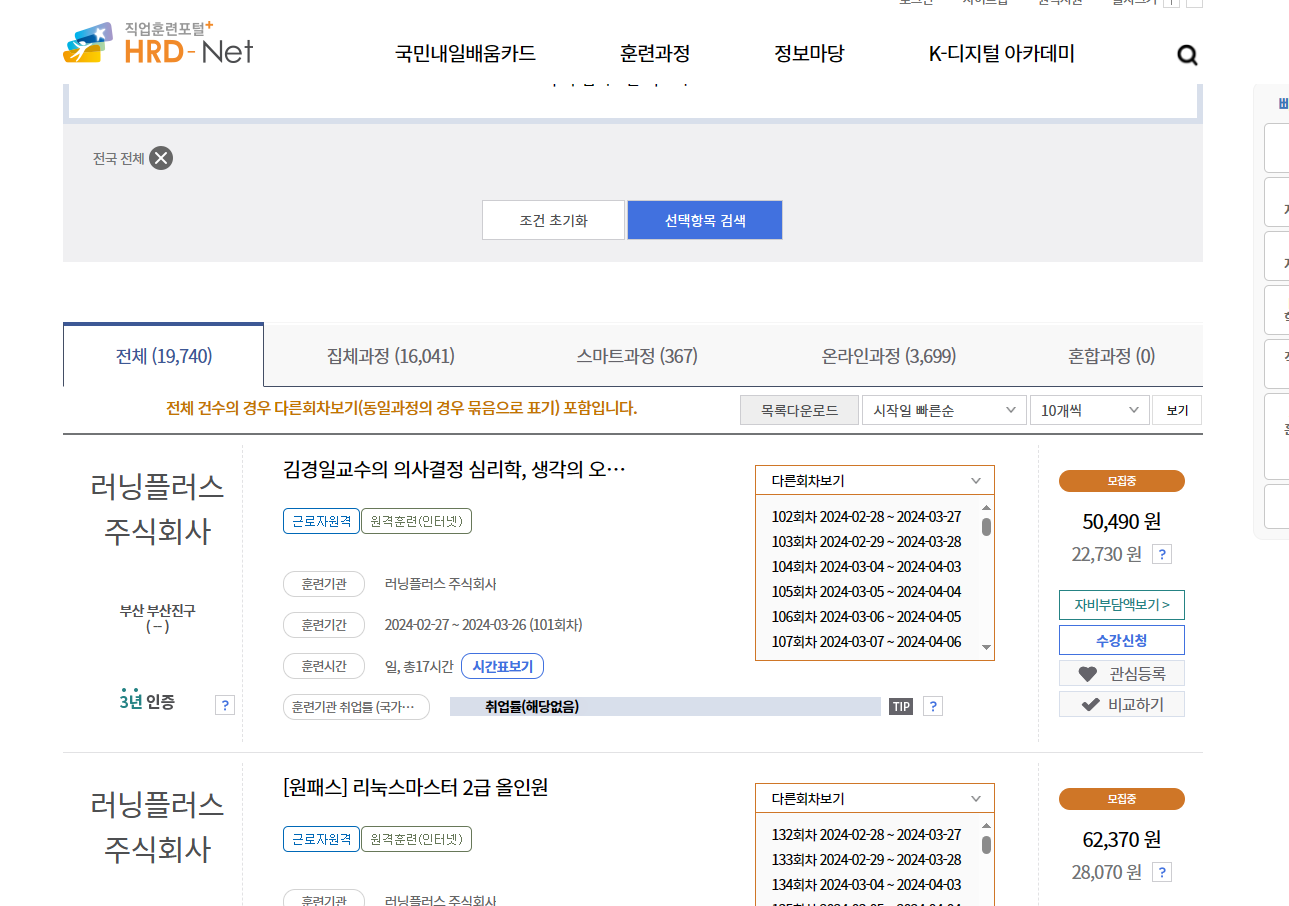
Task: Click the 부산 부산진구 location text
Action: (157, 610)
